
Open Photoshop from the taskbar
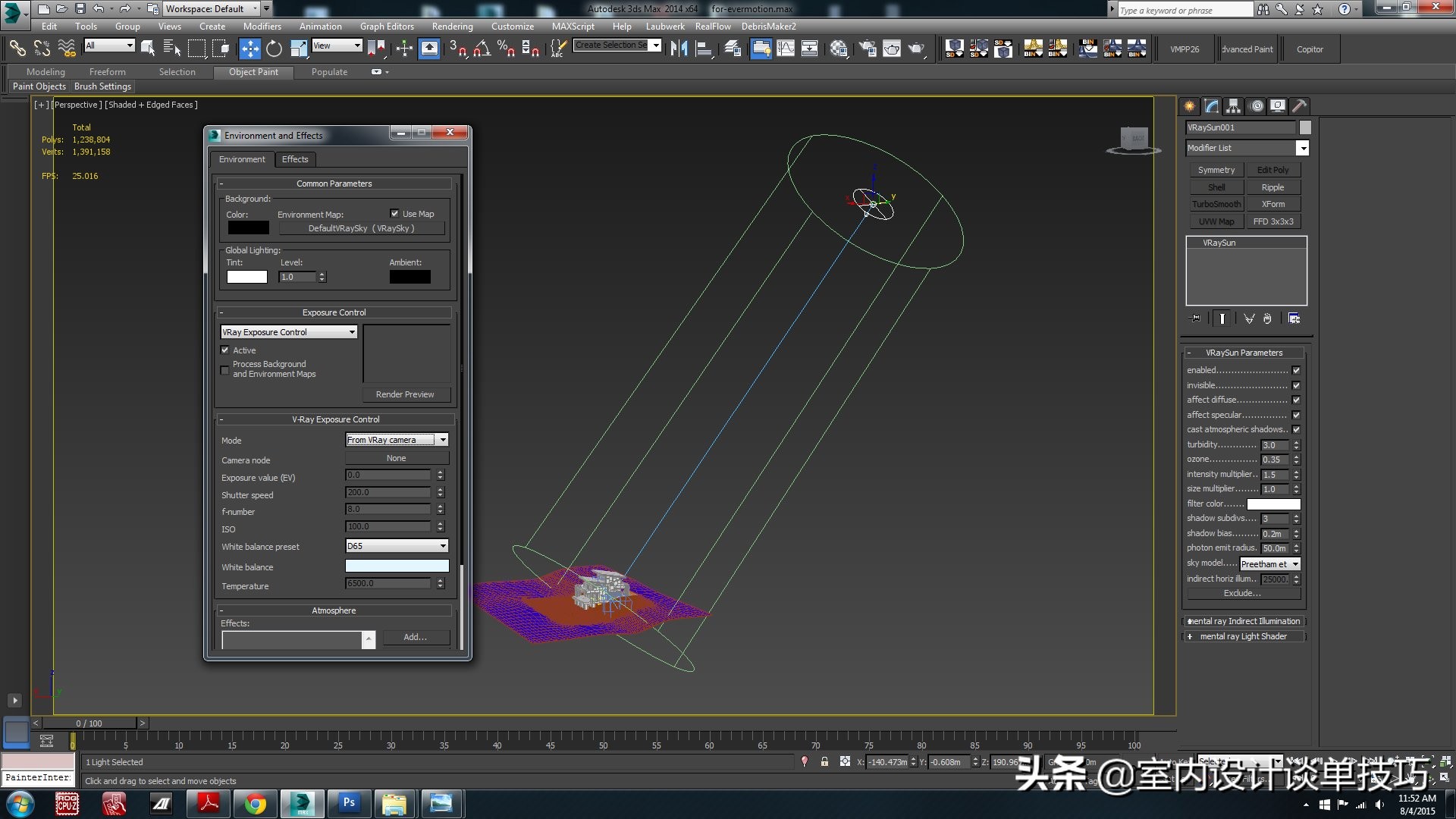click(x=348, y=802)
